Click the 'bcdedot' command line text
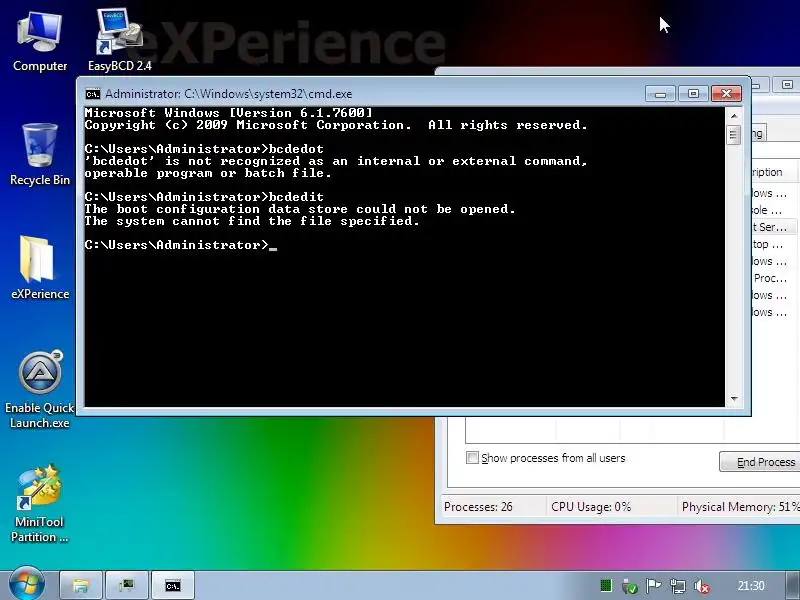 point(296,149)
